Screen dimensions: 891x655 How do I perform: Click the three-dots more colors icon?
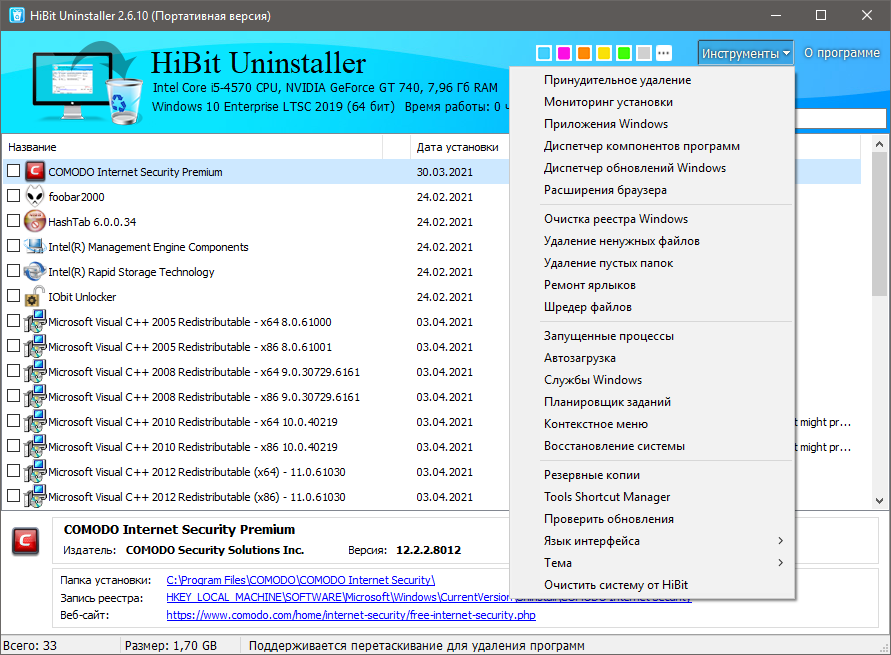pyautogui.click(x=664, y=53)
